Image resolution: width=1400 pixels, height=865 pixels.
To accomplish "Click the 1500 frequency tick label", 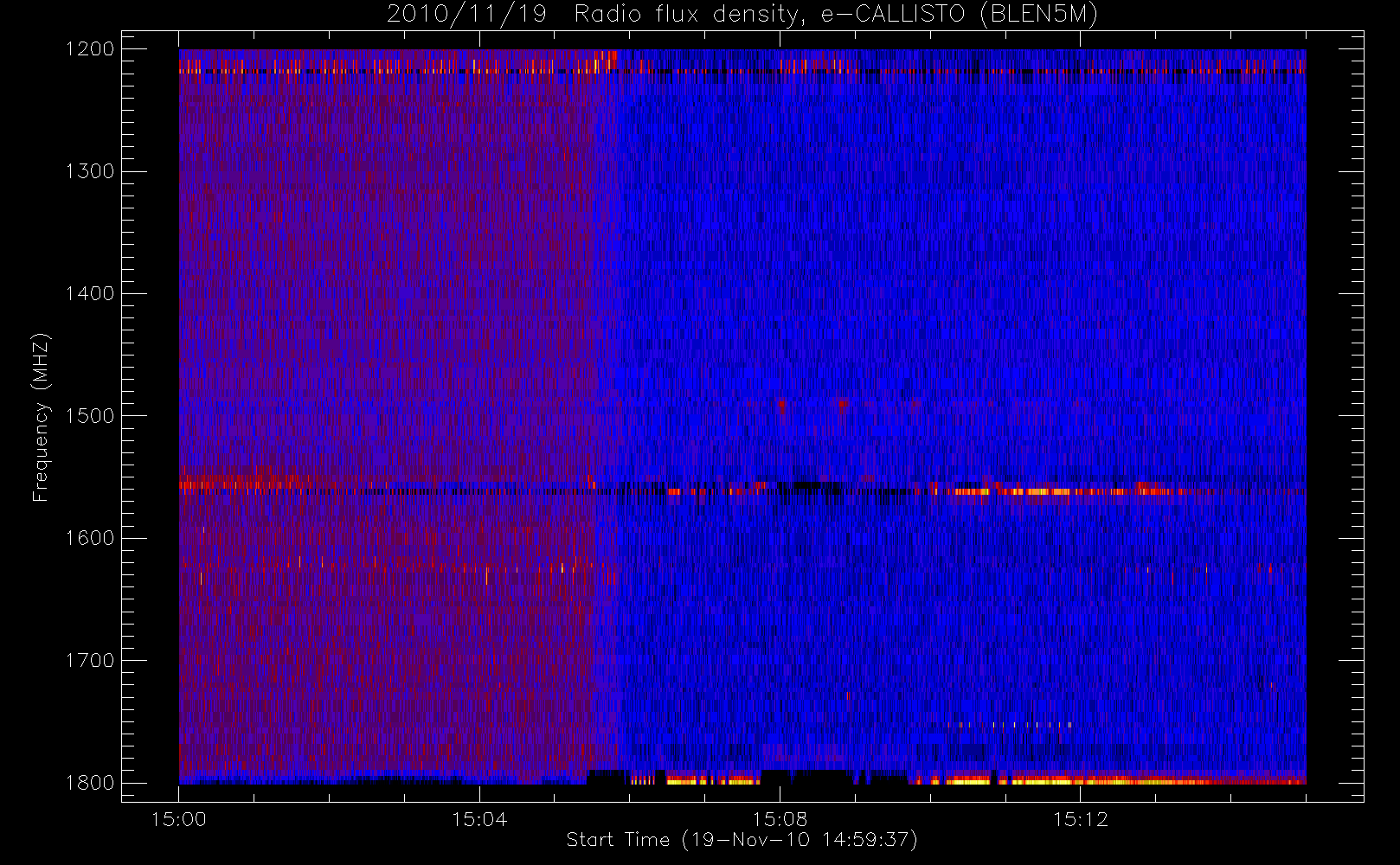I will coord(90,416).
